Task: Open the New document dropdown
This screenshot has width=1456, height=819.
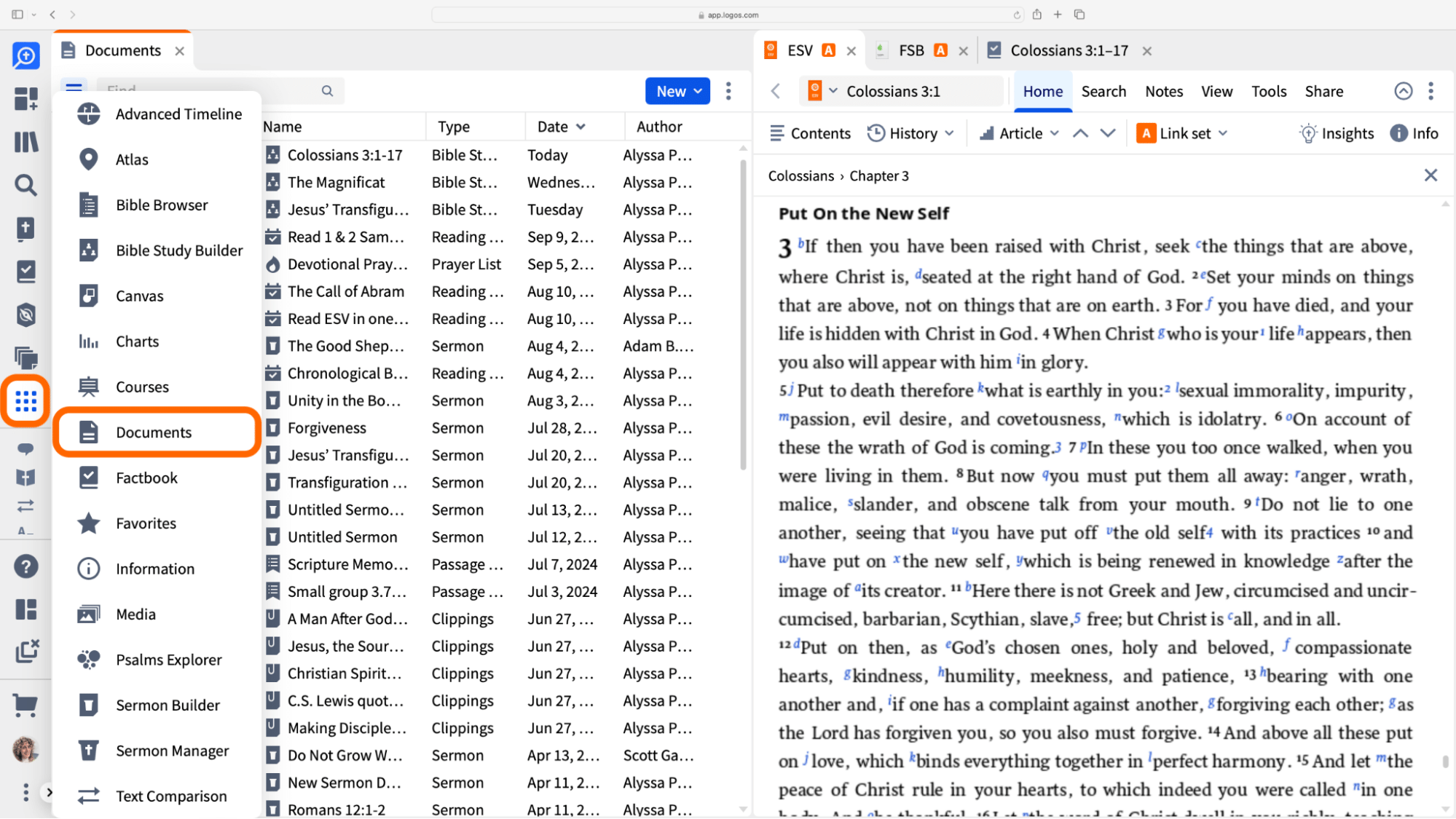Action: click(x=677, y=91)
